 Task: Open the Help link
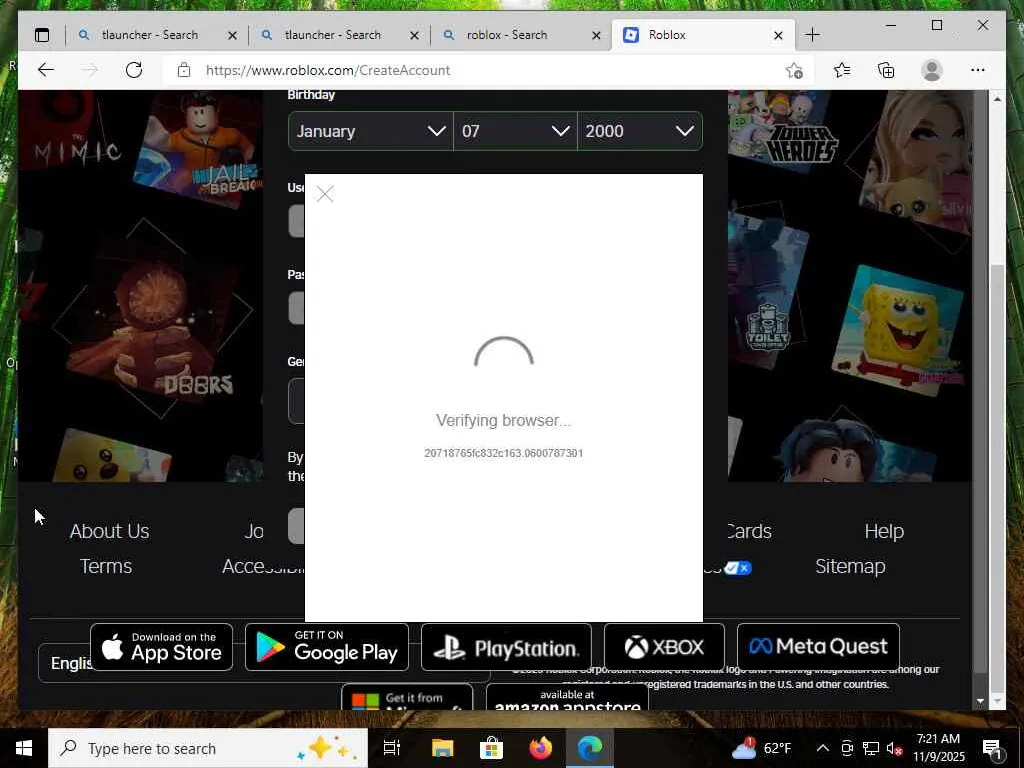click(884, 531)
